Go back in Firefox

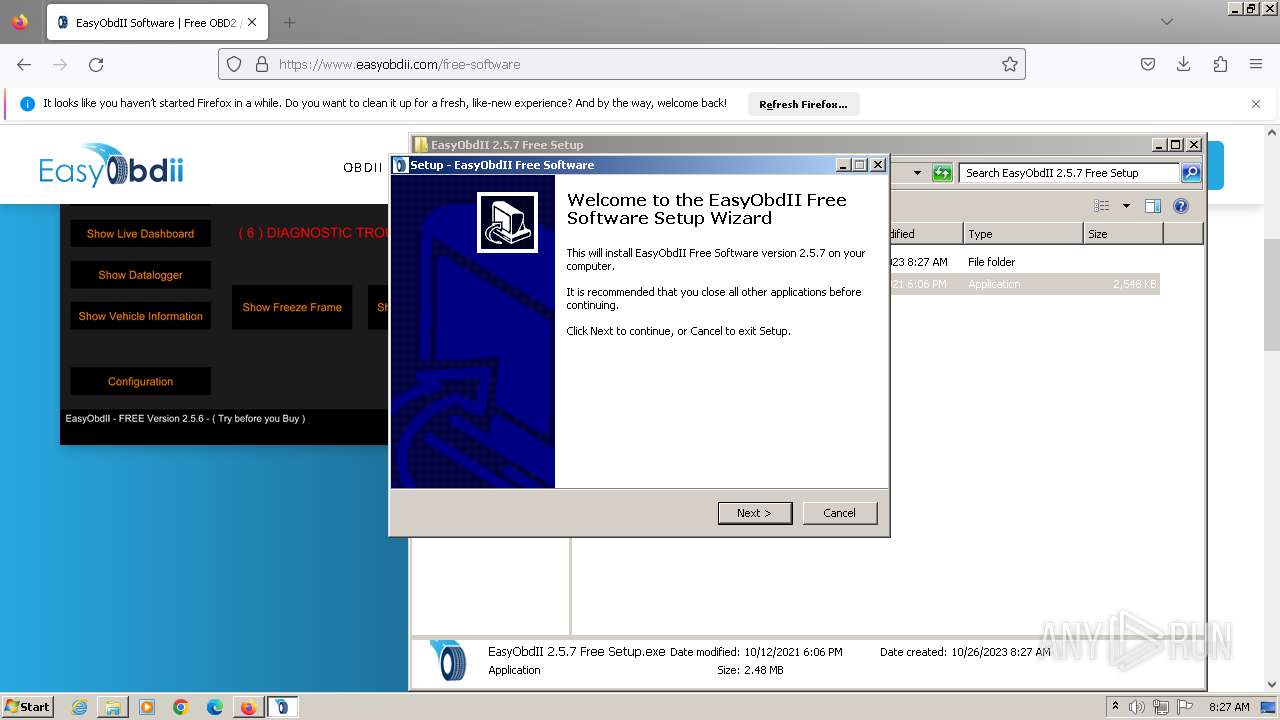(x=24, y=64)
